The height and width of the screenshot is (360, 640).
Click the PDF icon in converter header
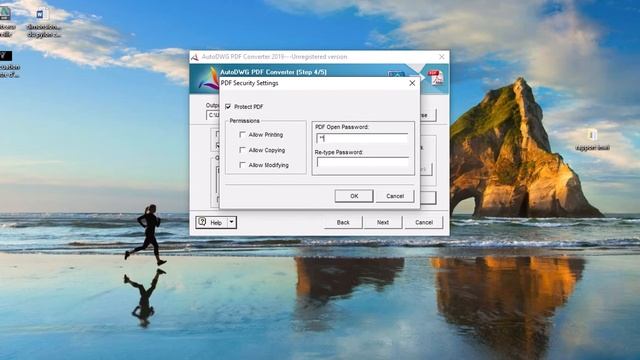(436, 78)
